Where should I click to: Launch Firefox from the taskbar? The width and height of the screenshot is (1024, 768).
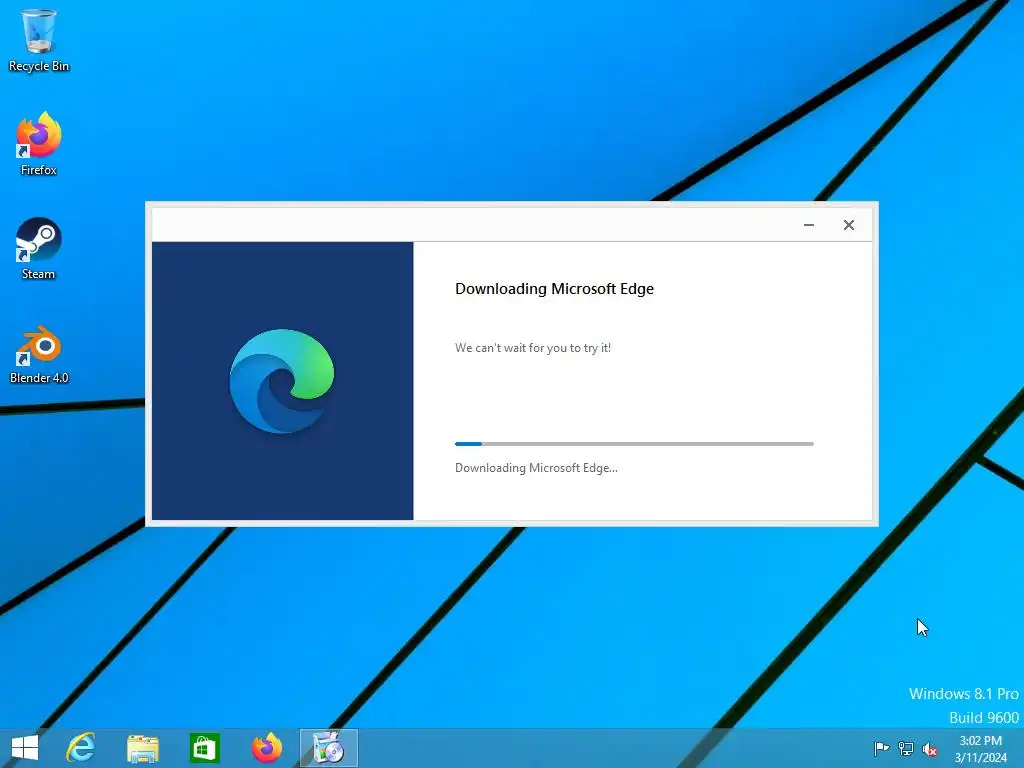[x=266, y=748]
